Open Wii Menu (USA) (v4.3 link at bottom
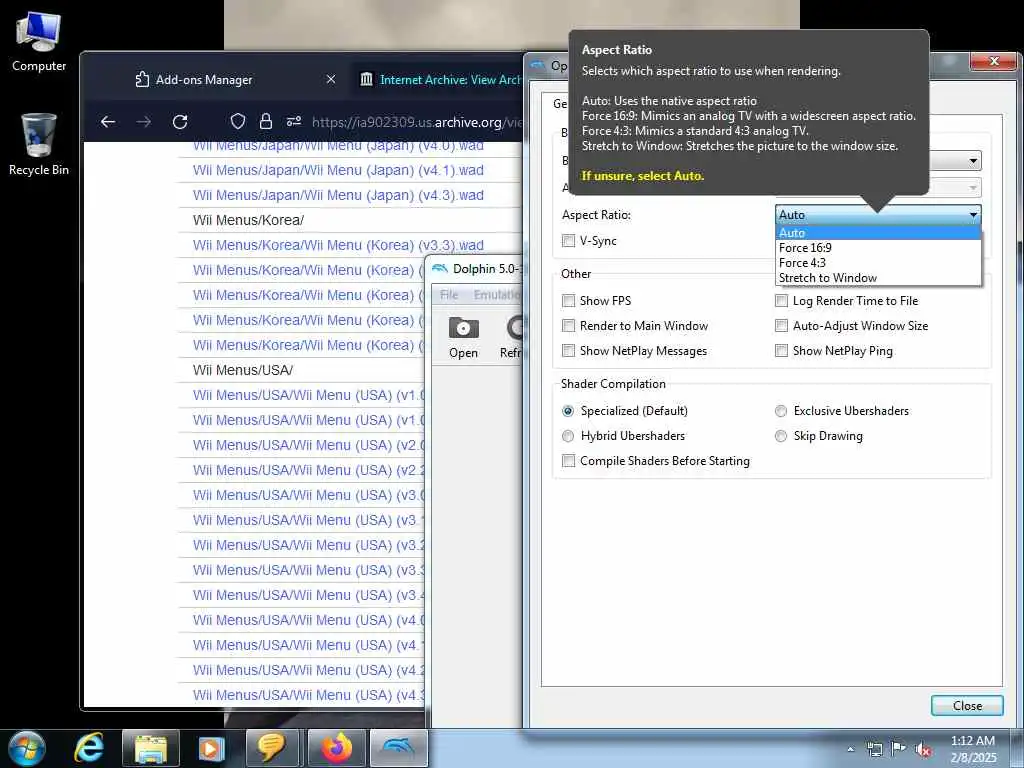The width and height of the screenshot is (1024, 768). (308, 695)
